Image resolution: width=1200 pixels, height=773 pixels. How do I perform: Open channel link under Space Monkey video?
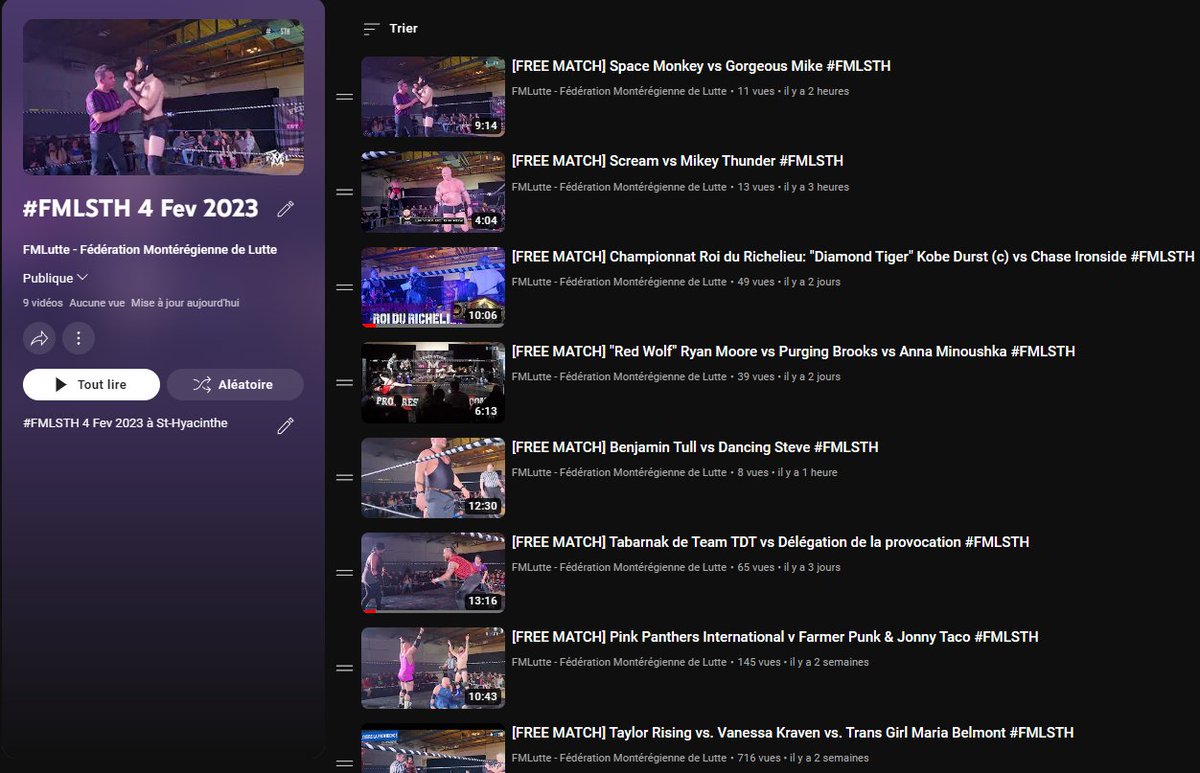coord(619,91)
